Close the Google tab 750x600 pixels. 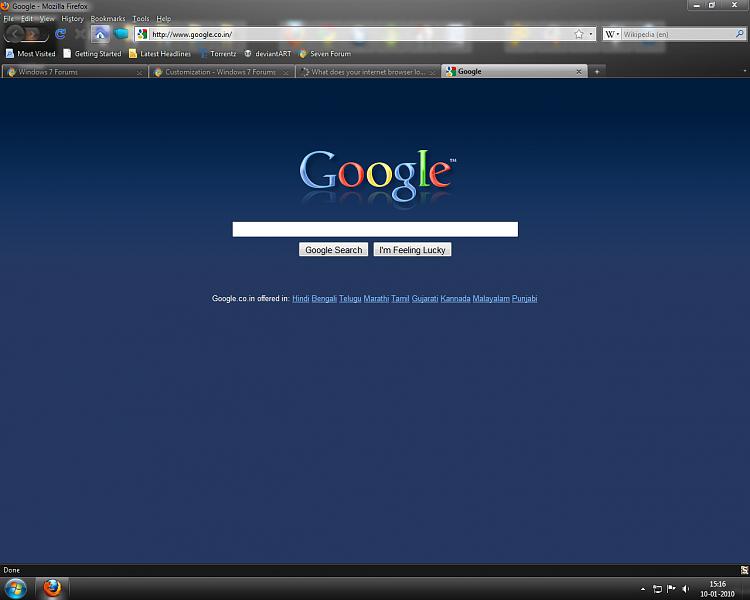579,71
